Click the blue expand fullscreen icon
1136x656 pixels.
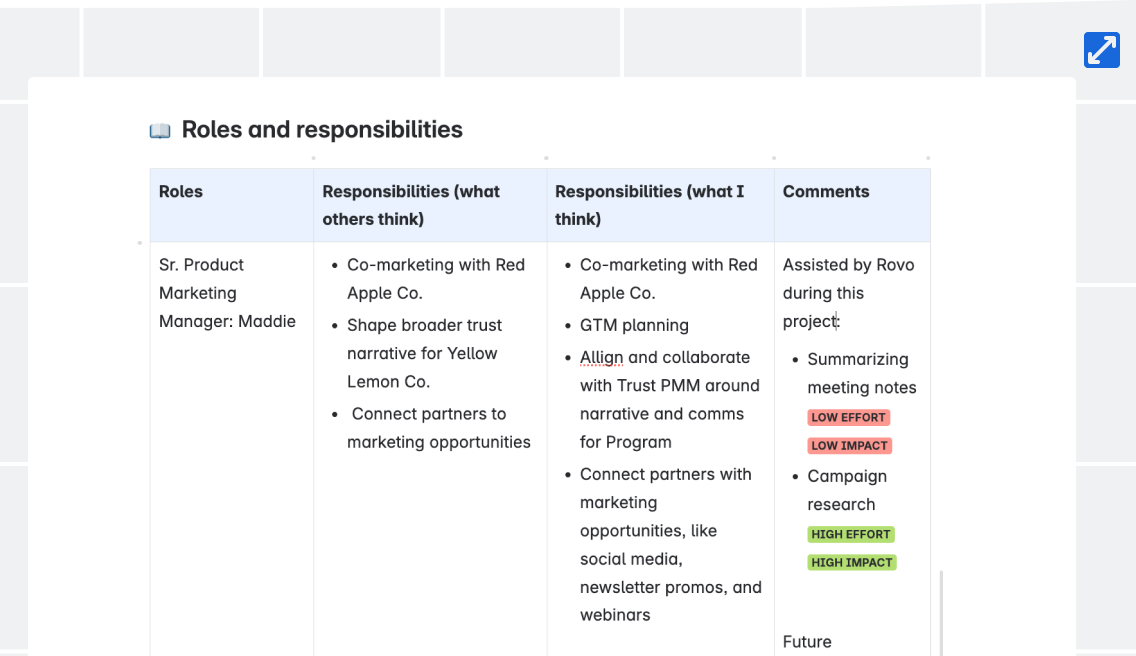pyautogui.click(x=1101, y=50)
